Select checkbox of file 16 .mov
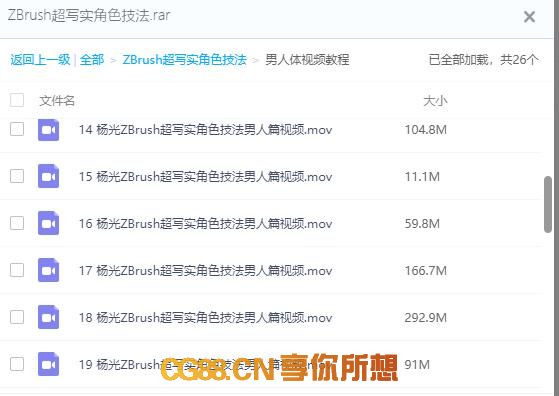 (17, 223)
